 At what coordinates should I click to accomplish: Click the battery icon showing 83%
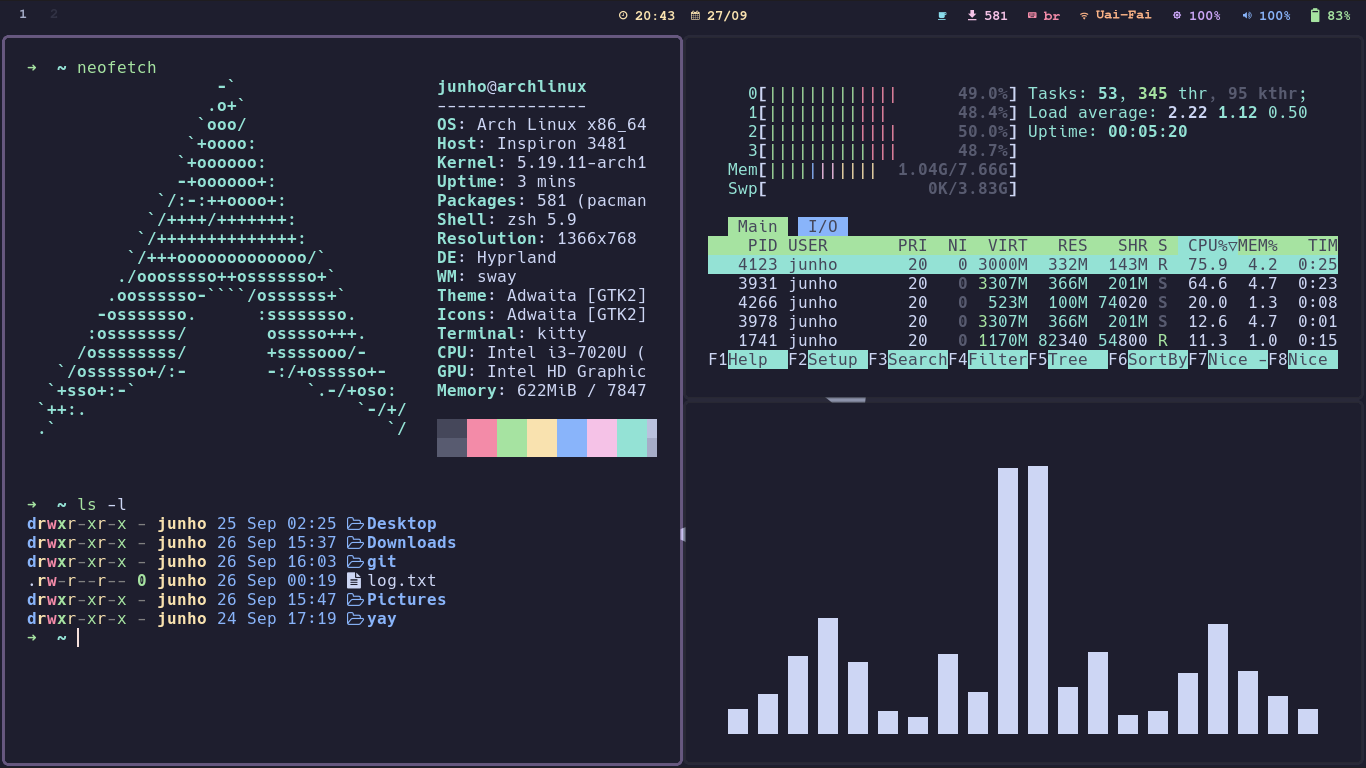[1315, 15]
